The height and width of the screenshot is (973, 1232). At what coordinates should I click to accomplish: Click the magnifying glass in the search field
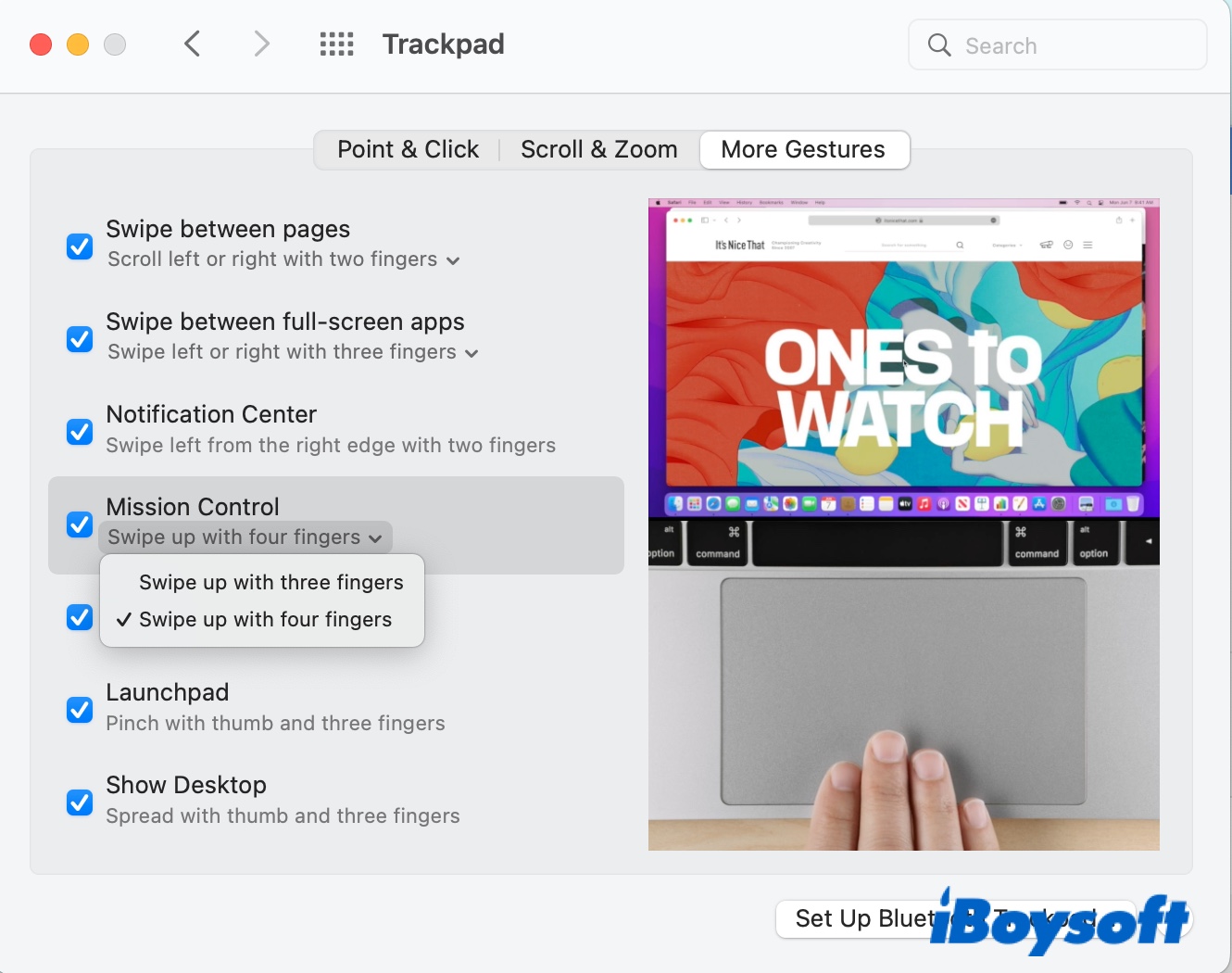938,44
